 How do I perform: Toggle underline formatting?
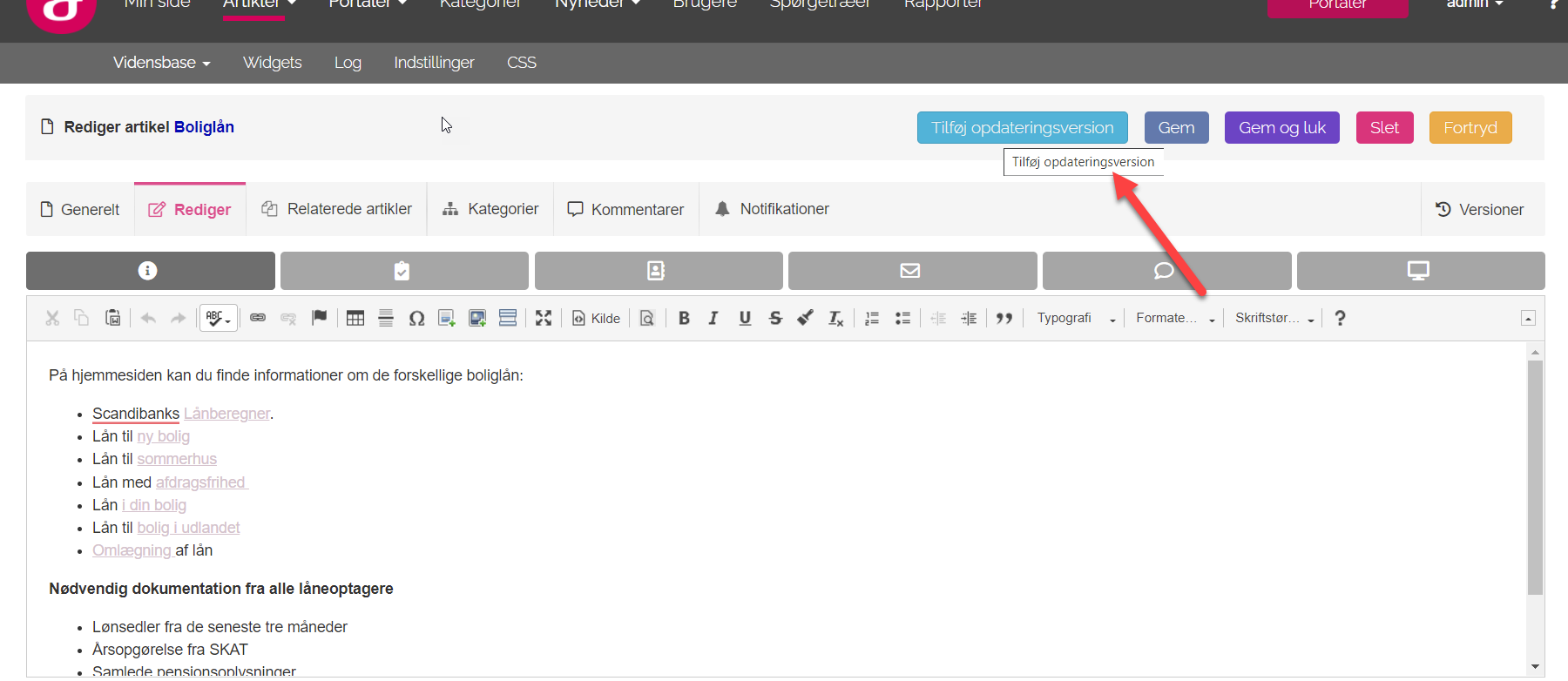745,319
